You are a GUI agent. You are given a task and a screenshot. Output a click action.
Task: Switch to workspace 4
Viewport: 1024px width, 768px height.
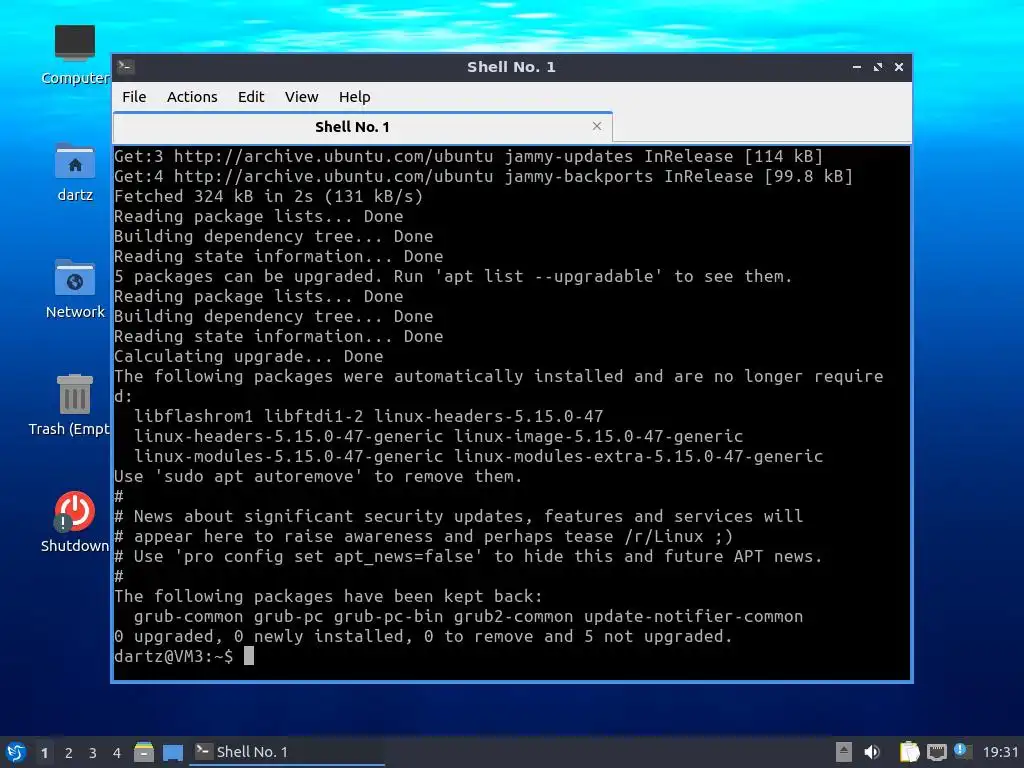pyautogui.click(x=116, y=753)
